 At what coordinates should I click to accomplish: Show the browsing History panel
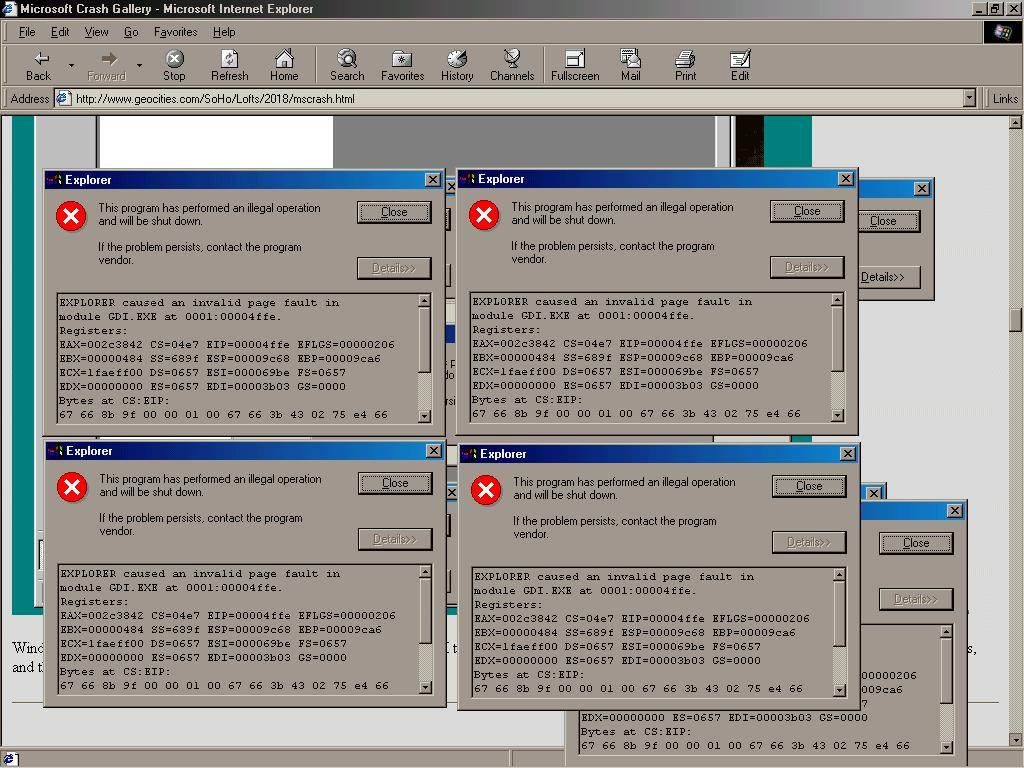(457, 65)
